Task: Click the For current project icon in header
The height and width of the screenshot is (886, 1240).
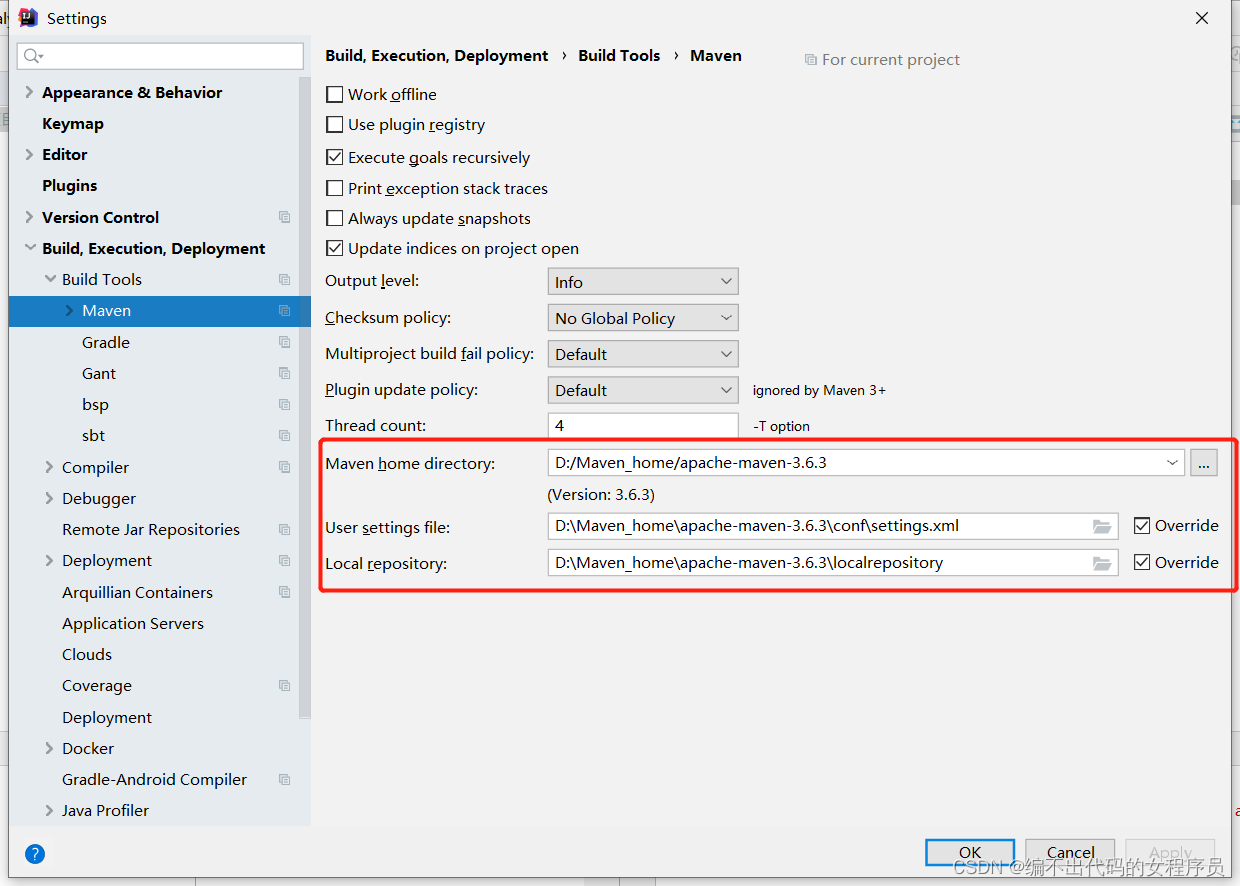Action: coord(811,60)
